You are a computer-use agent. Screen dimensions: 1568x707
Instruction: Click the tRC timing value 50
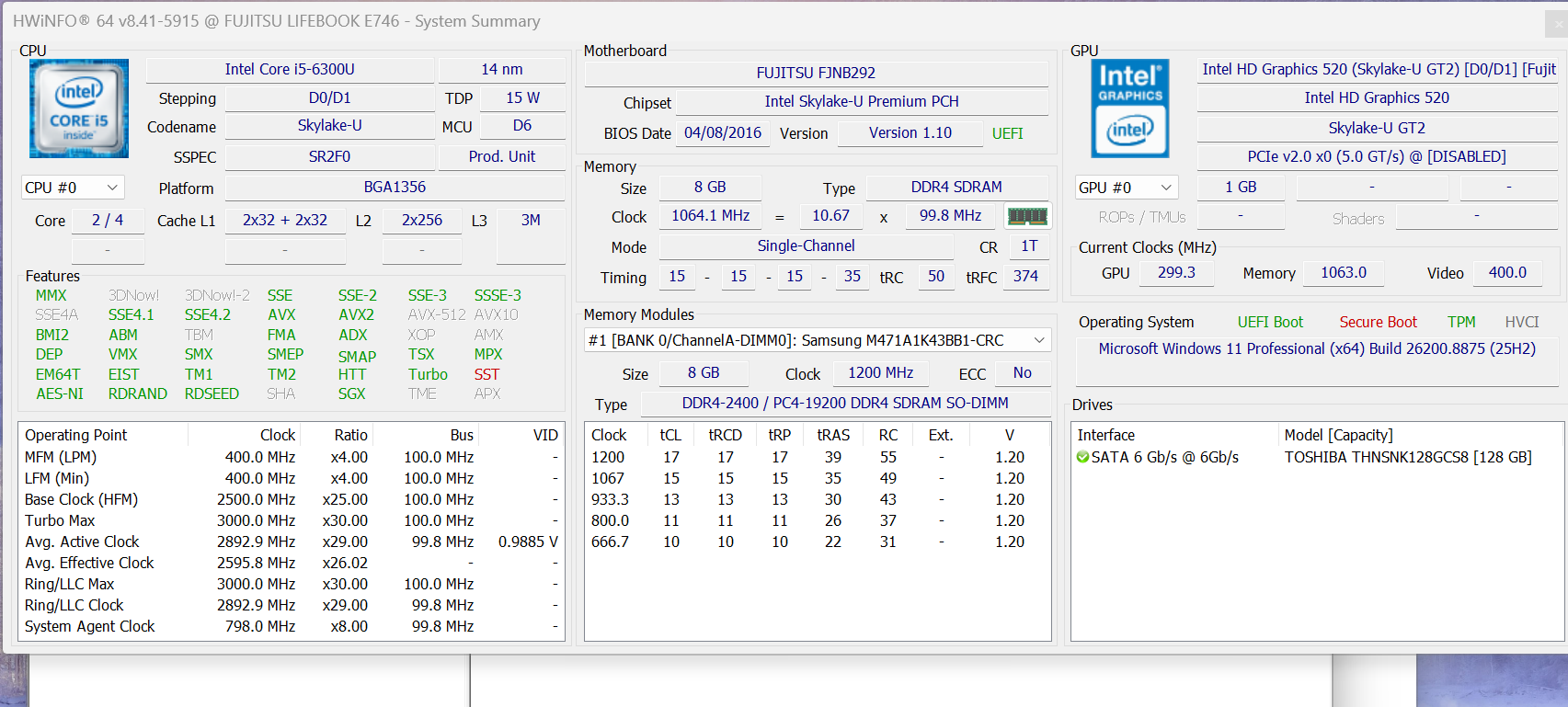click(936, 277)
